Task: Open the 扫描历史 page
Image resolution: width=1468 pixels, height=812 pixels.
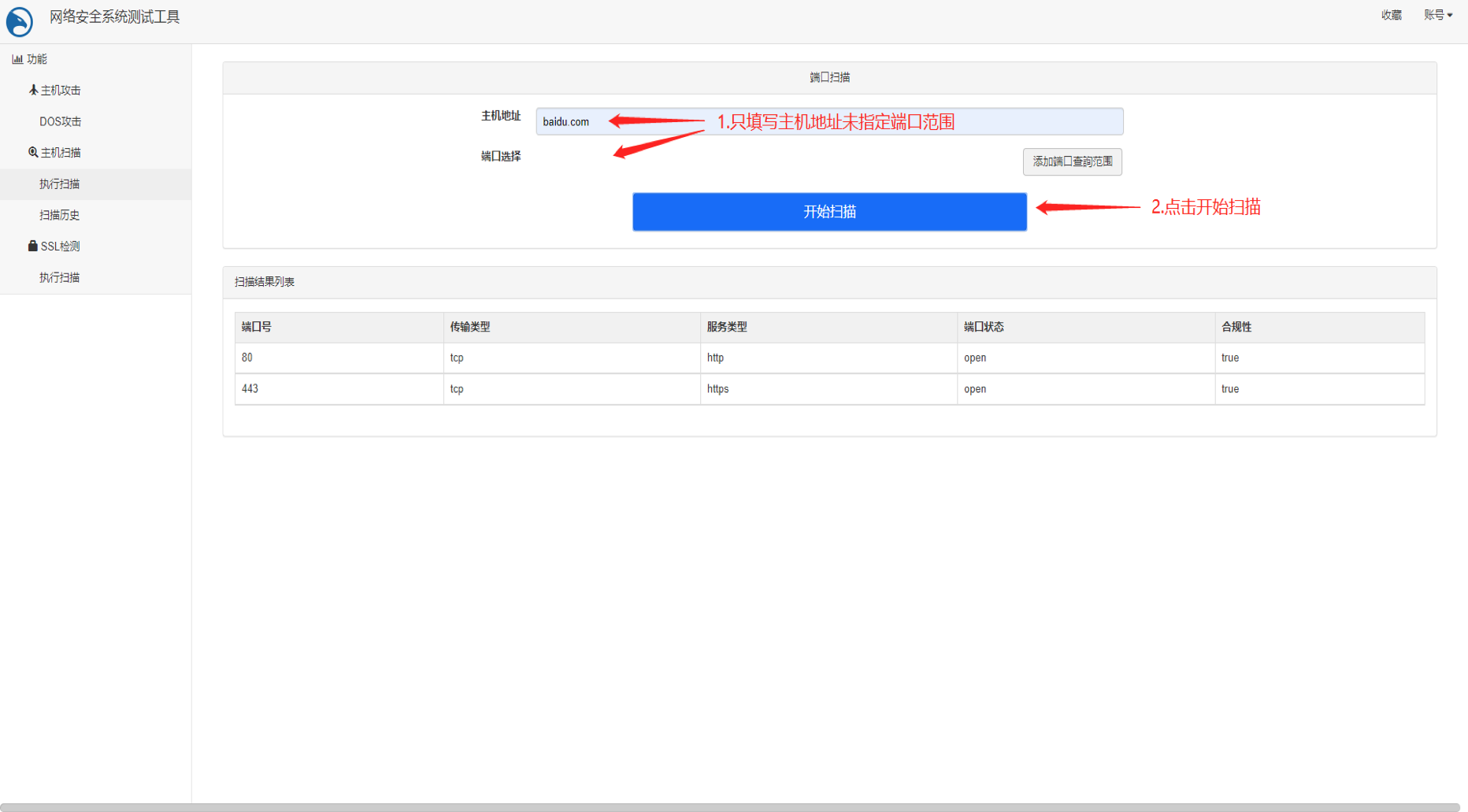Action: tap(60, 215)
